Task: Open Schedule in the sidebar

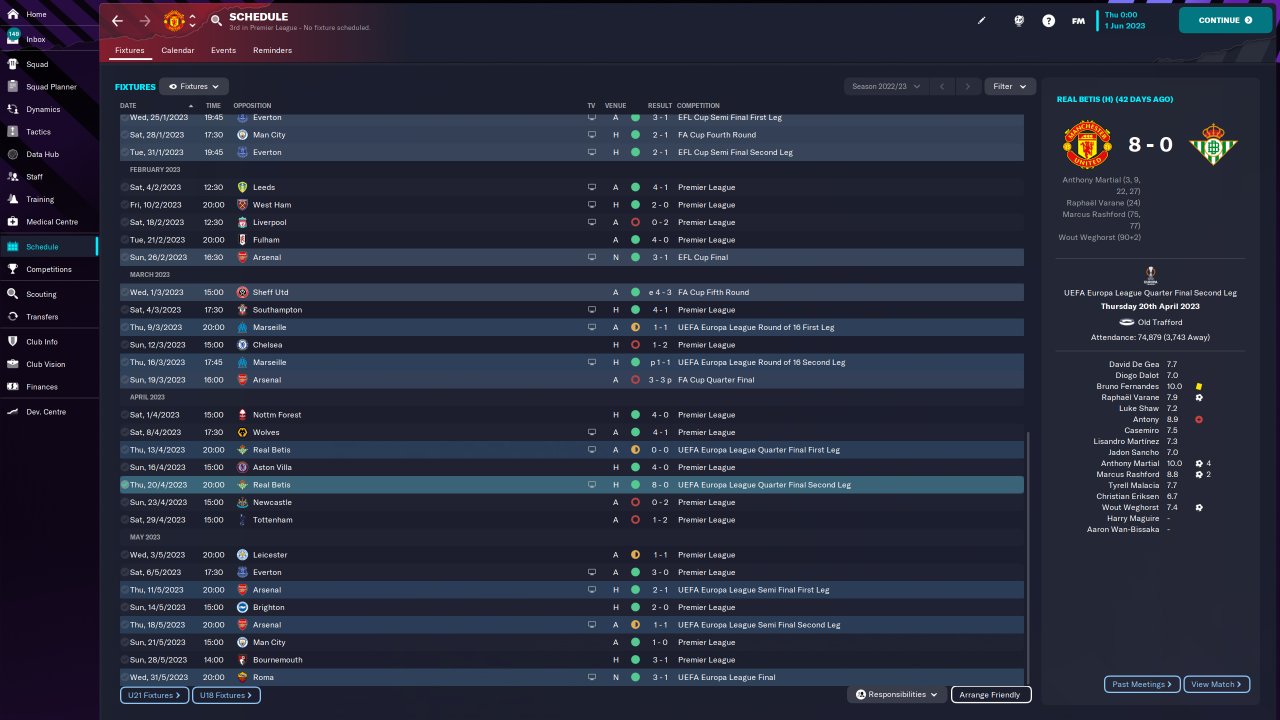Action: coord(50,247)
